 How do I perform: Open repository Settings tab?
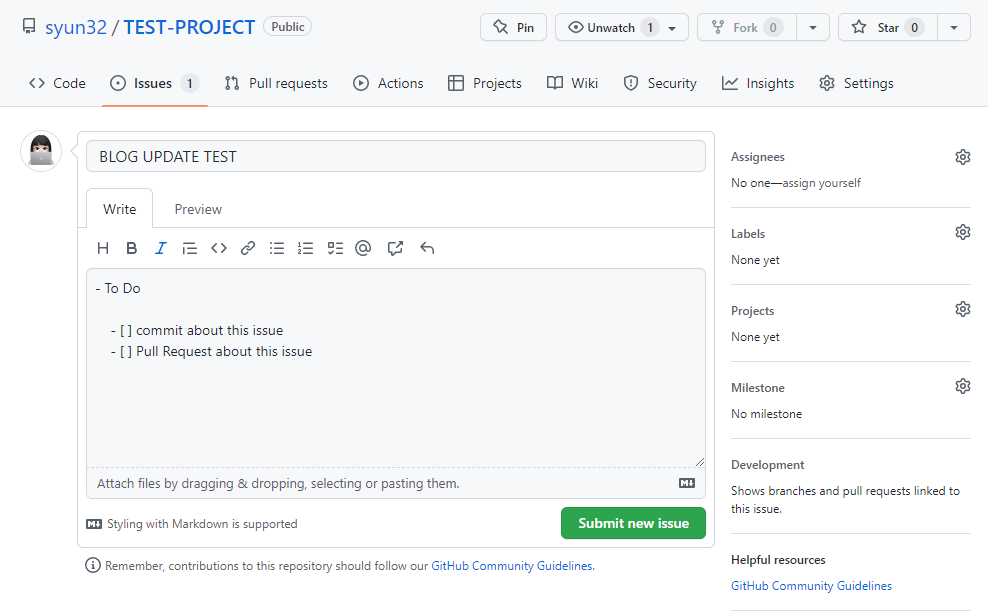coord(856,83)
